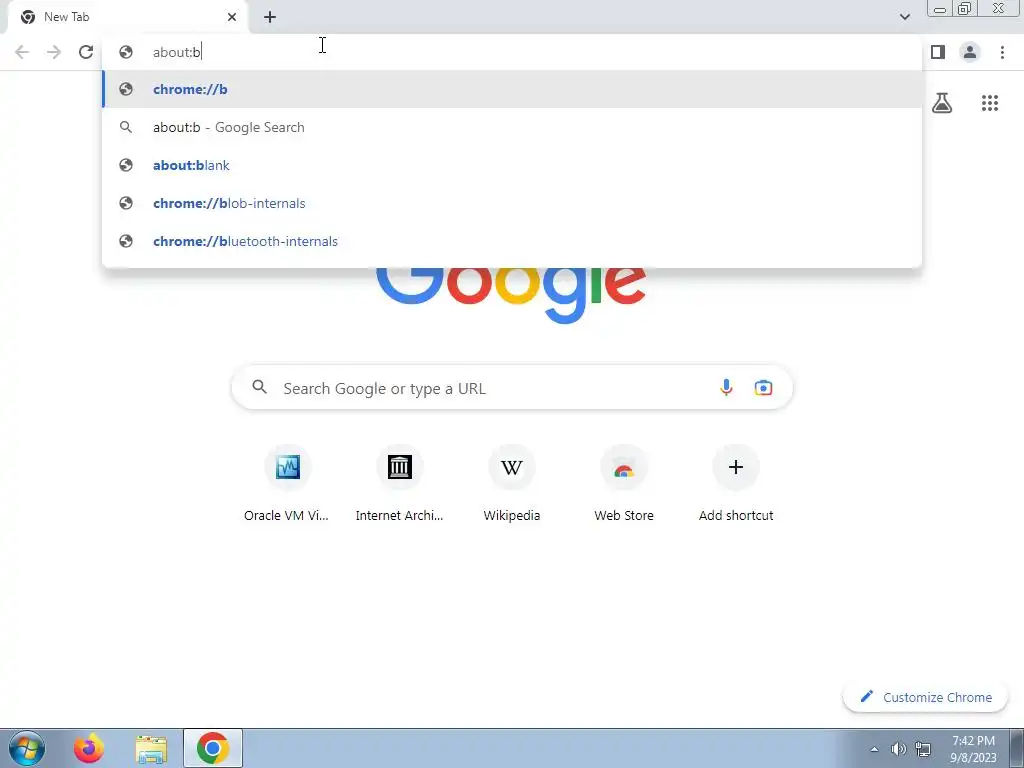Open the Windows Start menu
Screen dimensions: 1024x768
pyautogui.click(x=27, y=748)
